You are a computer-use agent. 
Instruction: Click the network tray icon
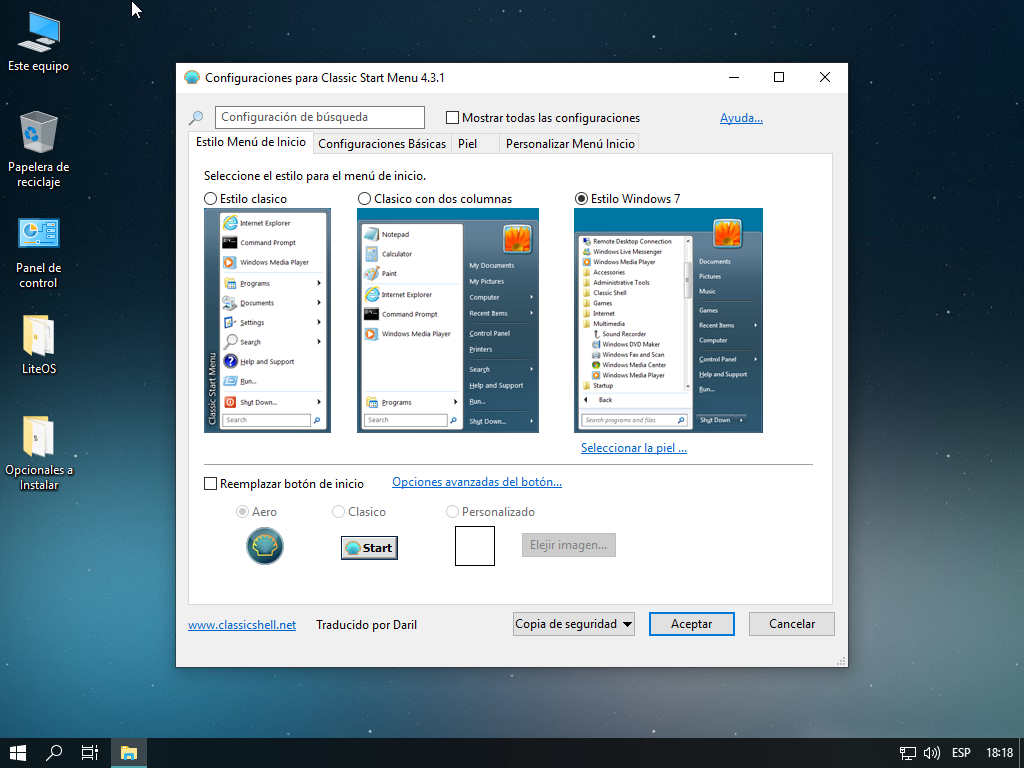click(908, 753)
